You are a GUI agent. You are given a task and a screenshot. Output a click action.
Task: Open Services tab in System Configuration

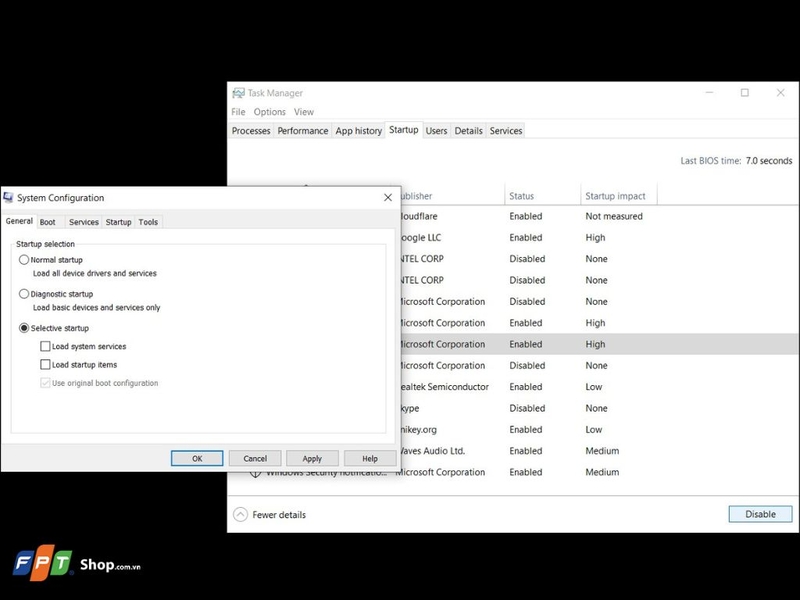coord(84,222)
